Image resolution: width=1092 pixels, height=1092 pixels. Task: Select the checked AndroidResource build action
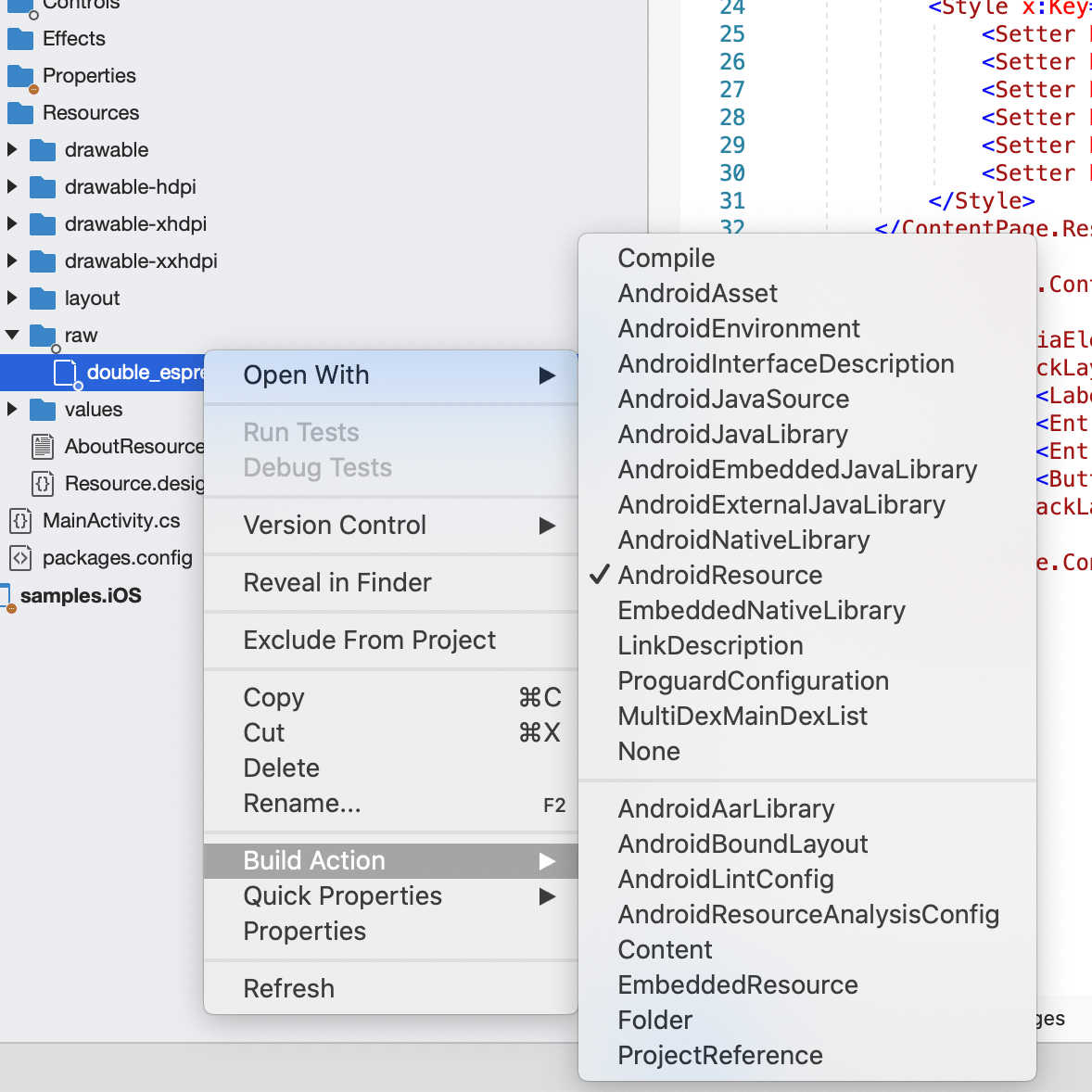pos(719,576)
